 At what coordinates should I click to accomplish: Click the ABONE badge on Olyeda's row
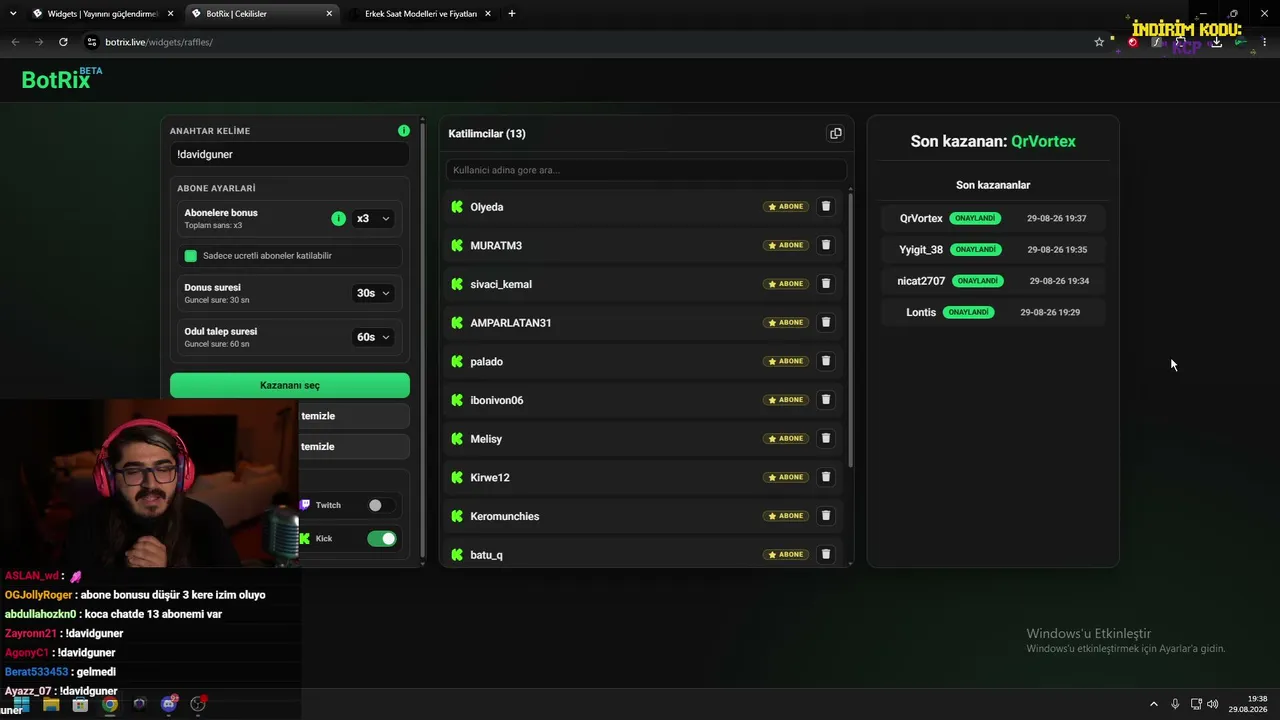click(x=786, y=207)
